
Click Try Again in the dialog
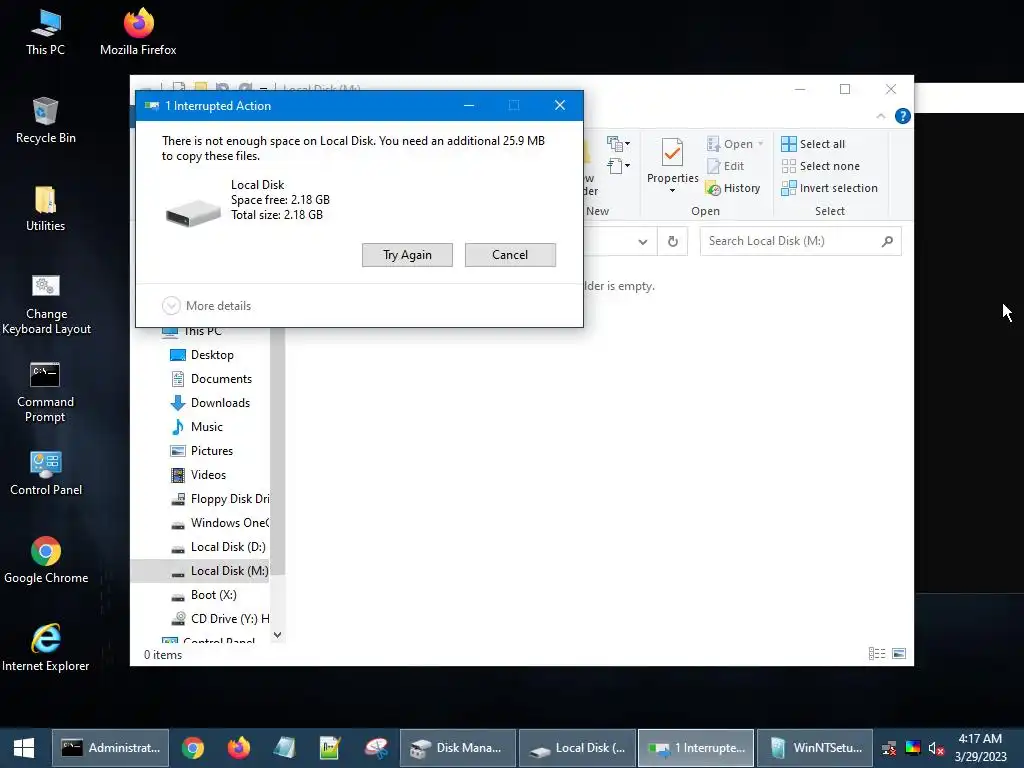pyautogui.click(x=408, y=255)
